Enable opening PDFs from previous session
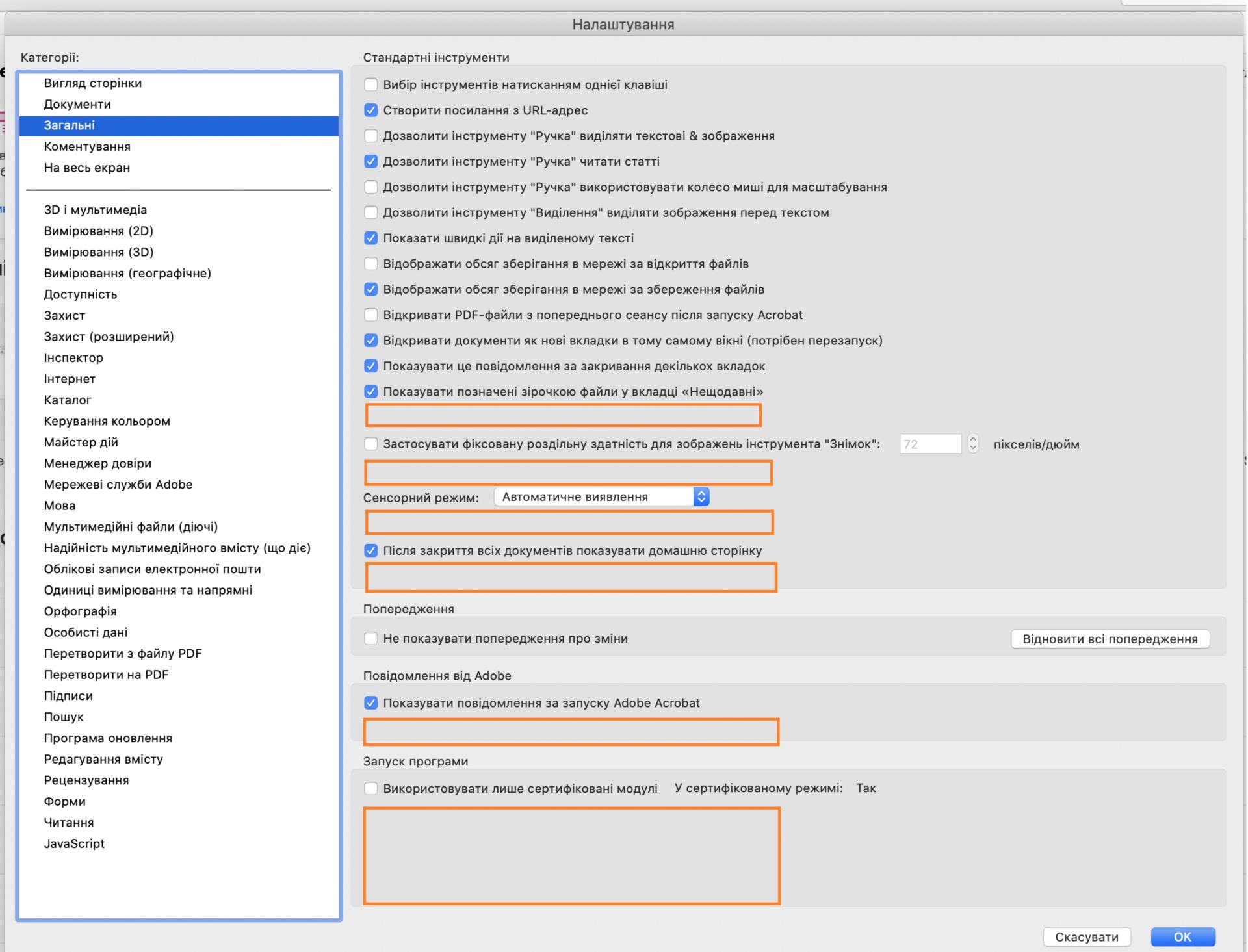The image size is (1248, 952). click(370, 315)
